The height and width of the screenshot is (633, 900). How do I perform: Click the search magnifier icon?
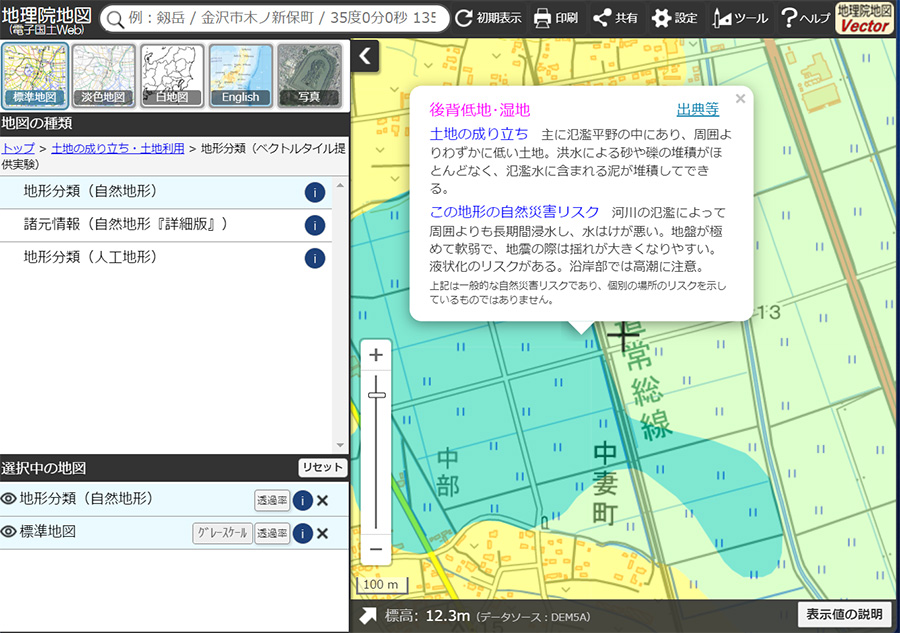click(114, 19)
